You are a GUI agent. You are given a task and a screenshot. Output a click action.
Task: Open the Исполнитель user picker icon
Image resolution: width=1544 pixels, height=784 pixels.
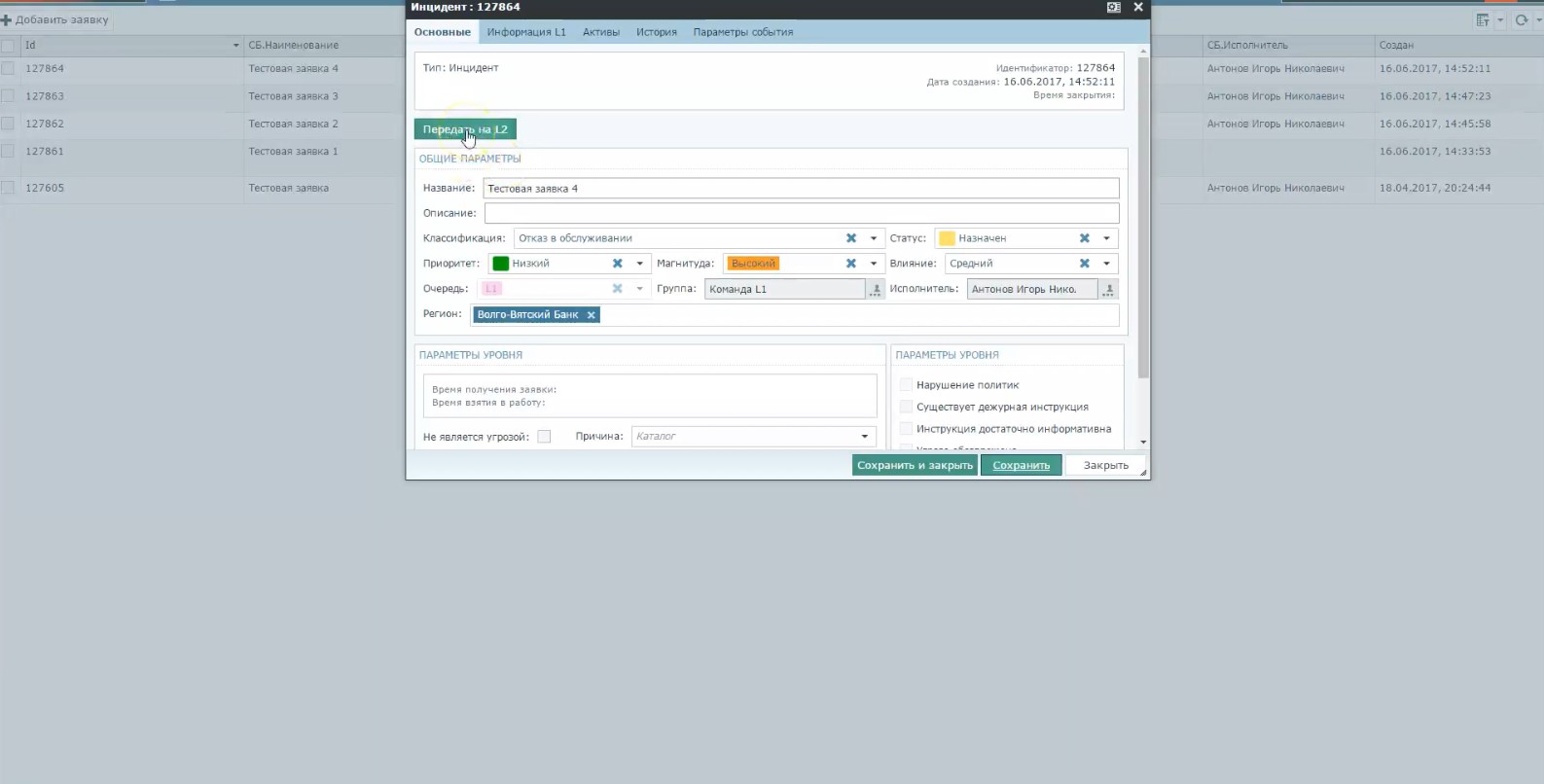coord(1109,289)
